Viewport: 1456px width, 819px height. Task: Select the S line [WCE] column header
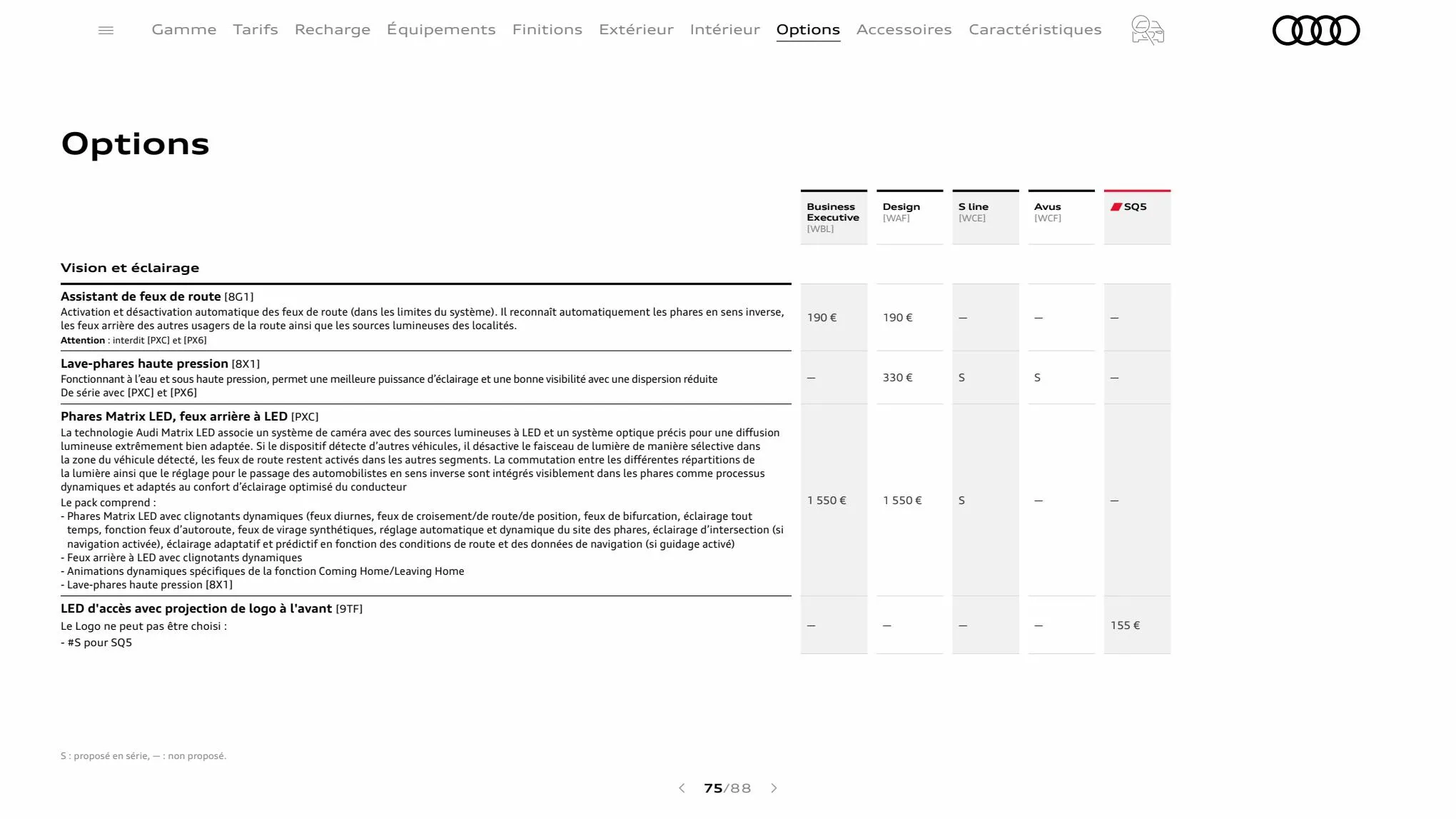coord(986,217)
